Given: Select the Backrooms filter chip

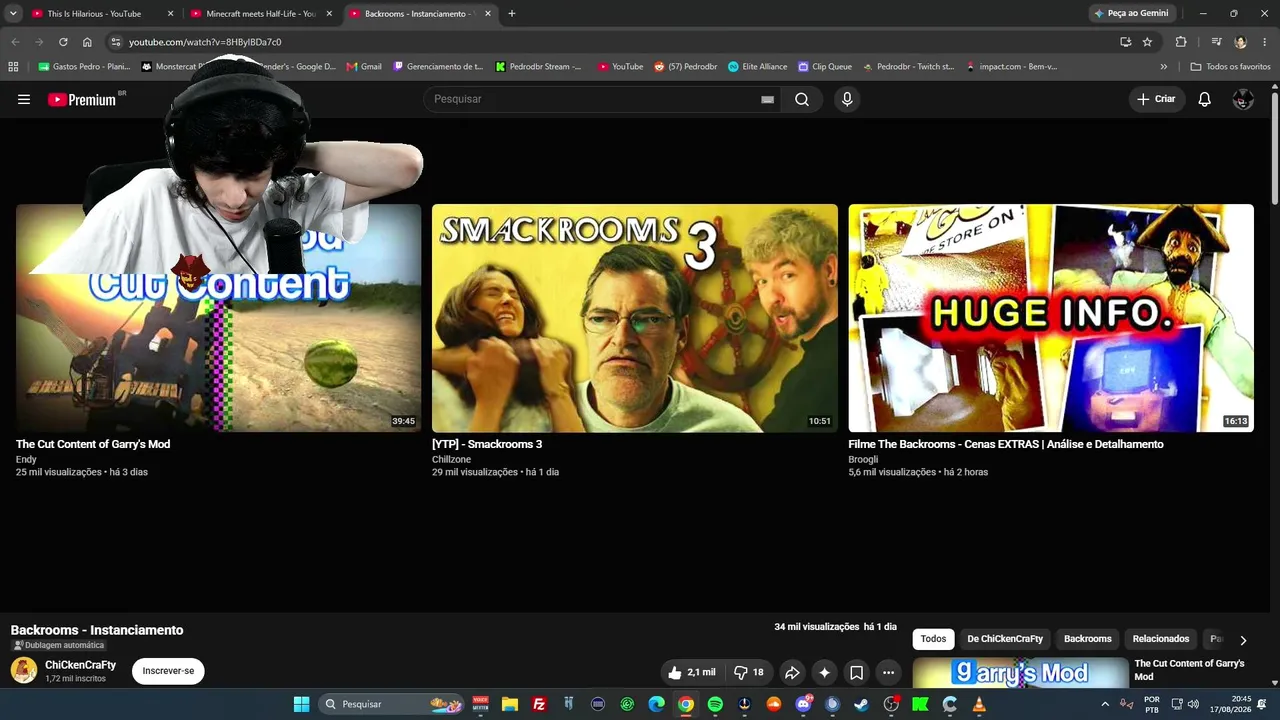Looking at the screenshot, I should click(1088, 639).
